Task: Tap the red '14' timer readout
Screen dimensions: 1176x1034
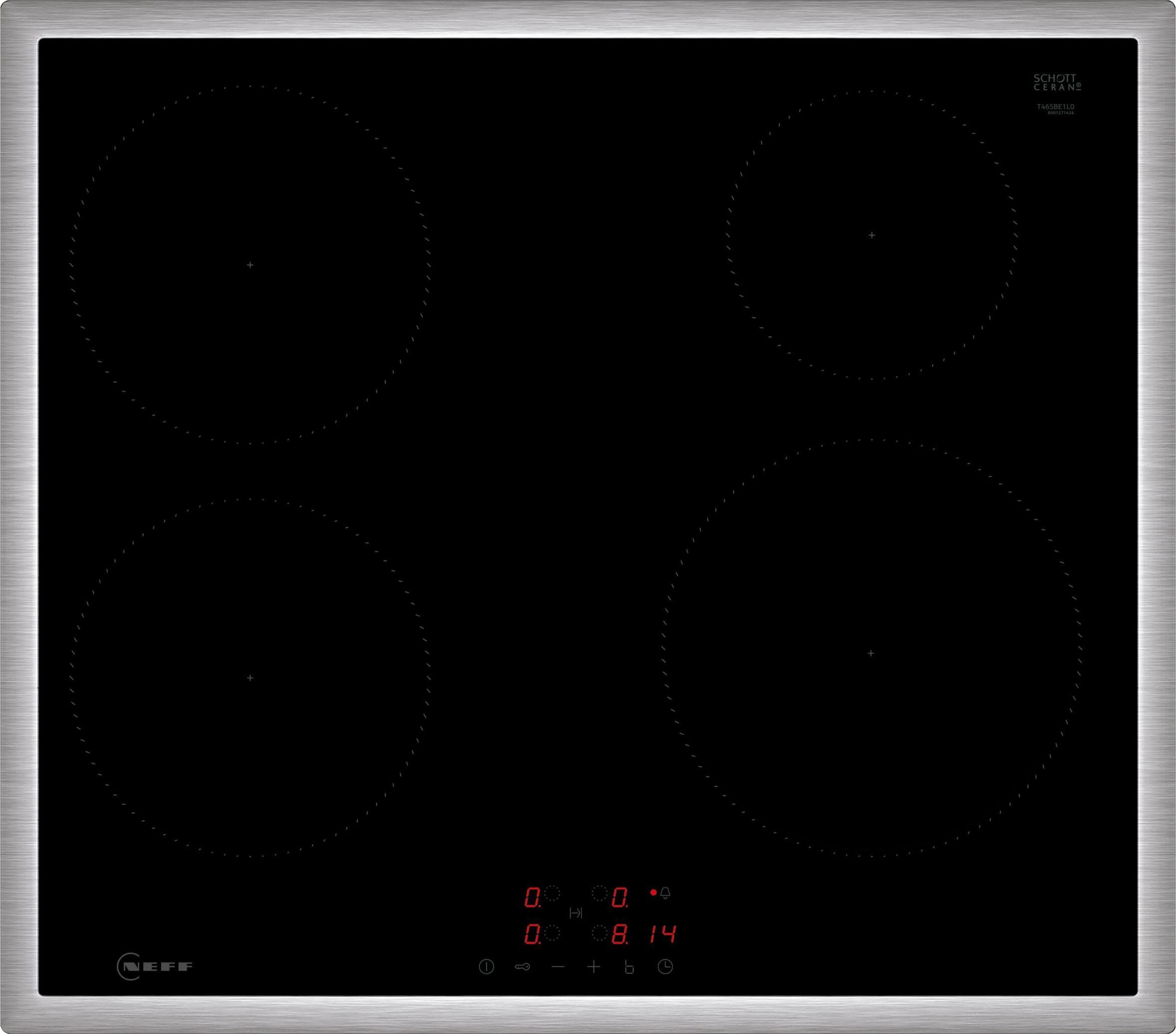Action: tap(663, 934)
